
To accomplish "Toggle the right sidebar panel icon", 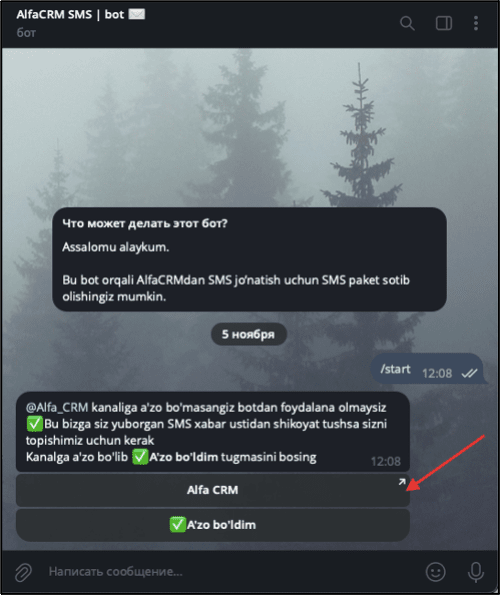I will (x=443, y=23).
